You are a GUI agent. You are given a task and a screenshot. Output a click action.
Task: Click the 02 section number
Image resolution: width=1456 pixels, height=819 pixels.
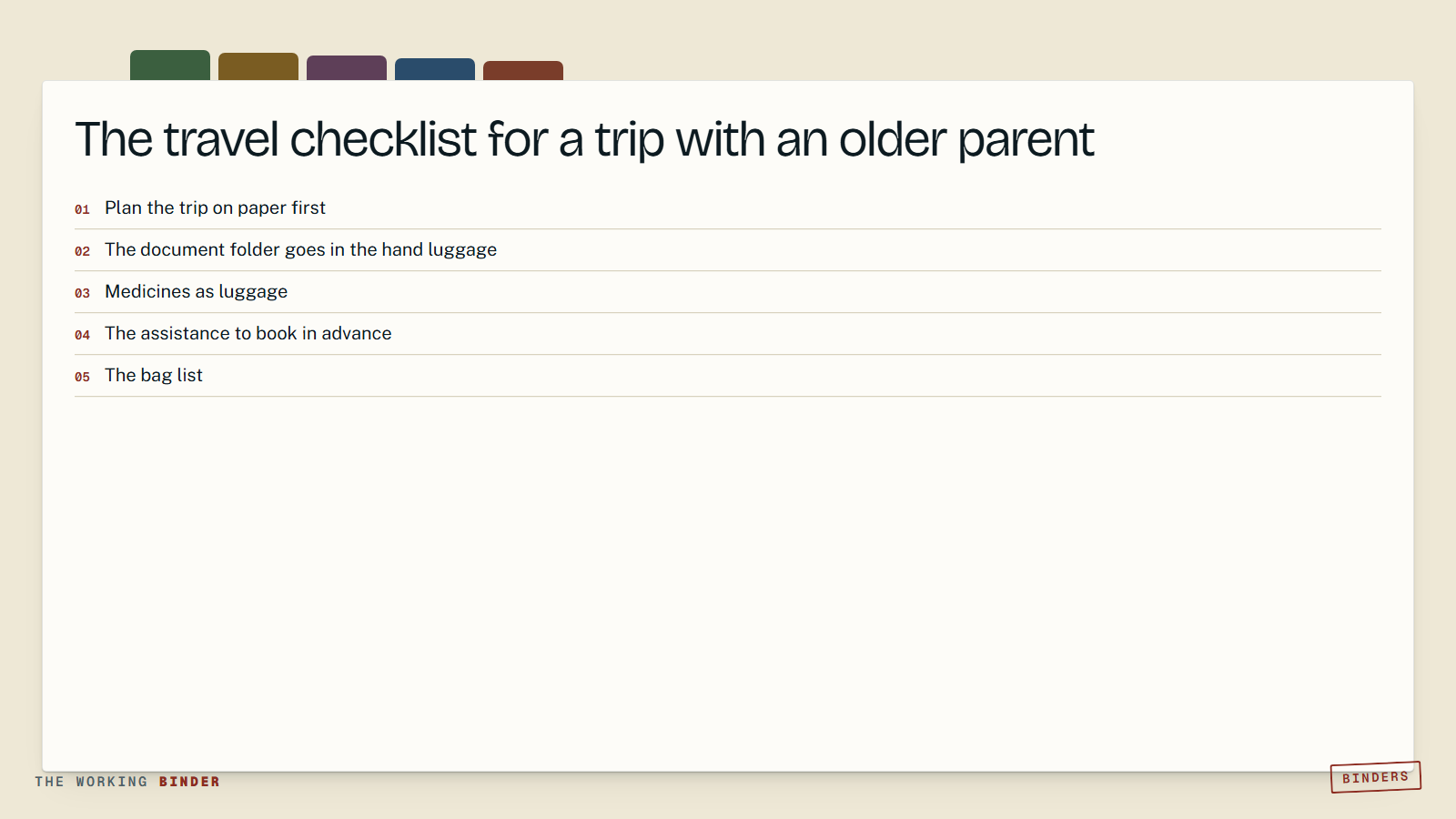coord(82,251)
